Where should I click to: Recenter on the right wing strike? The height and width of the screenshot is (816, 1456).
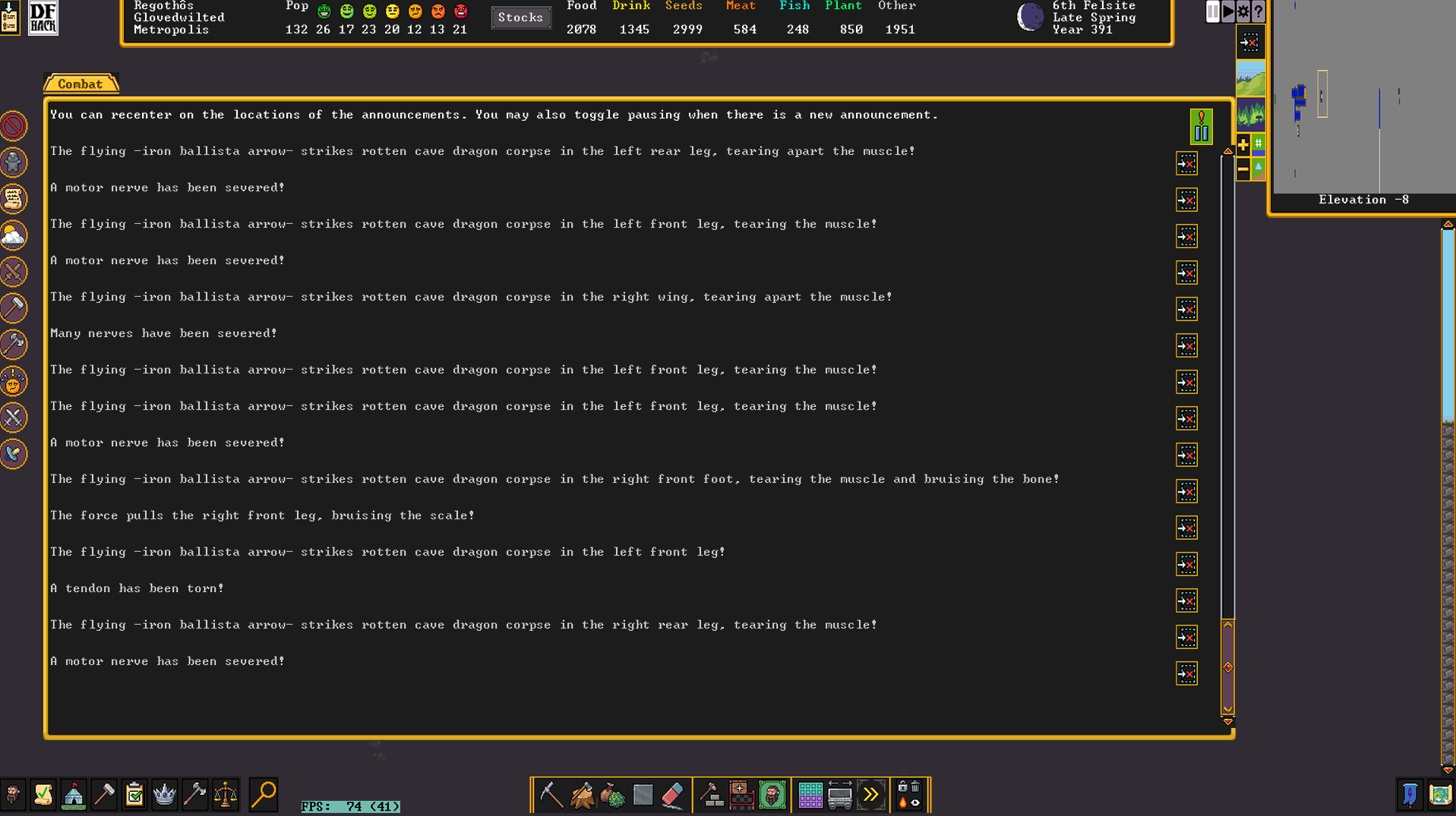(x=1186, y=309)
